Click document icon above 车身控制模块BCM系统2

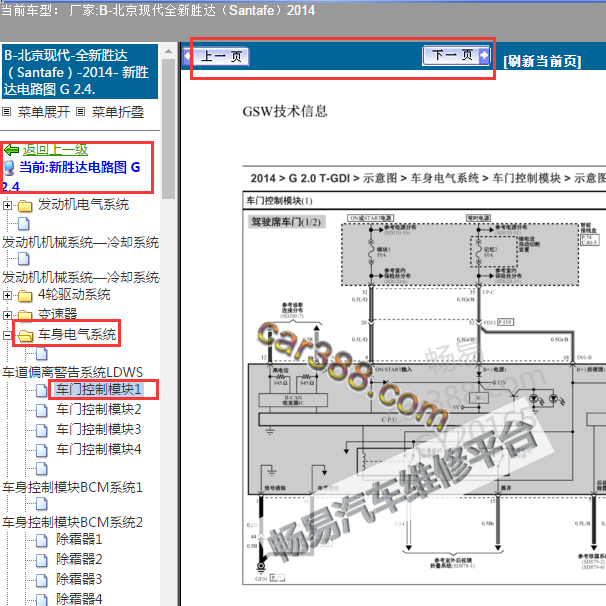pos(42,504)
